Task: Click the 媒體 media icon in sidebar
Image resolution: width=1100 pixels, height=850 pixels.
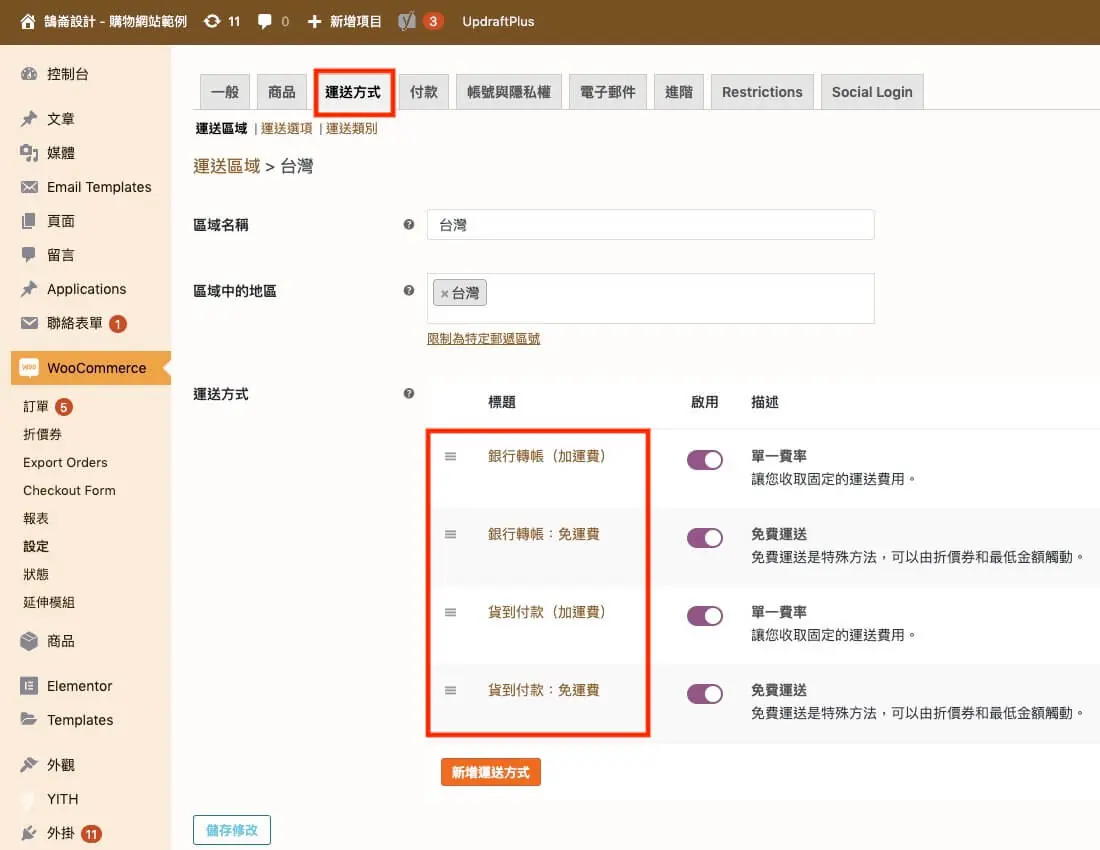Action: (x=29, y=153)
